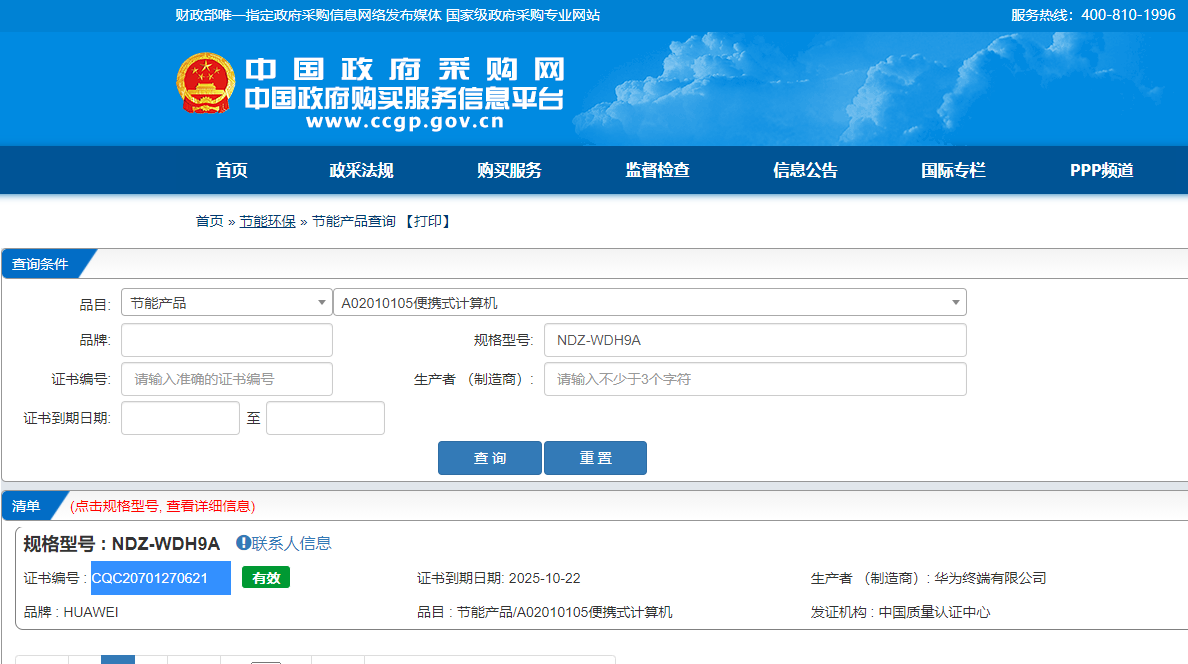Open the 购买服务 navigation item
This screenshot has width=1188, height=664.
pos(509,171)
